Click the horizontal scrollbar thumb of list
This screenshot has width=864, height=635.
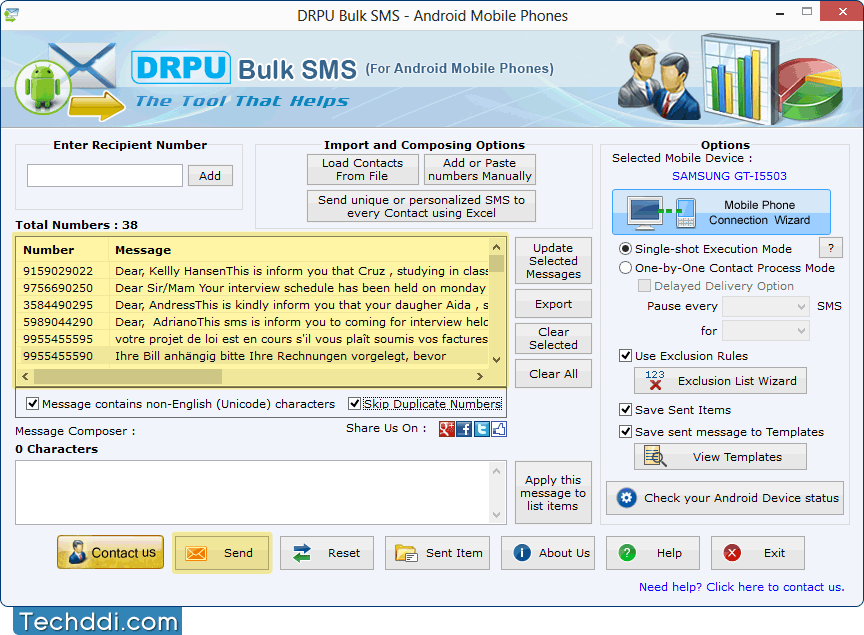coord(128,376)
